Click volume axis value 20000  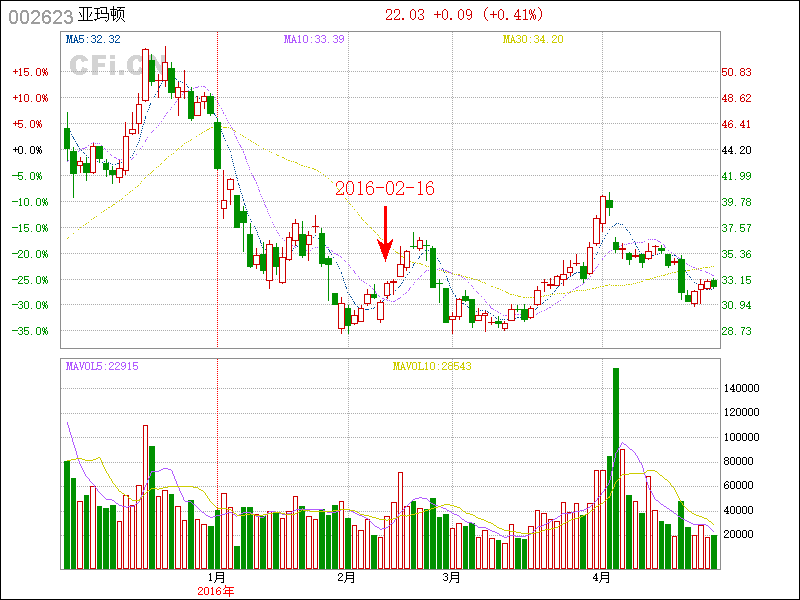tap(738, 534)
